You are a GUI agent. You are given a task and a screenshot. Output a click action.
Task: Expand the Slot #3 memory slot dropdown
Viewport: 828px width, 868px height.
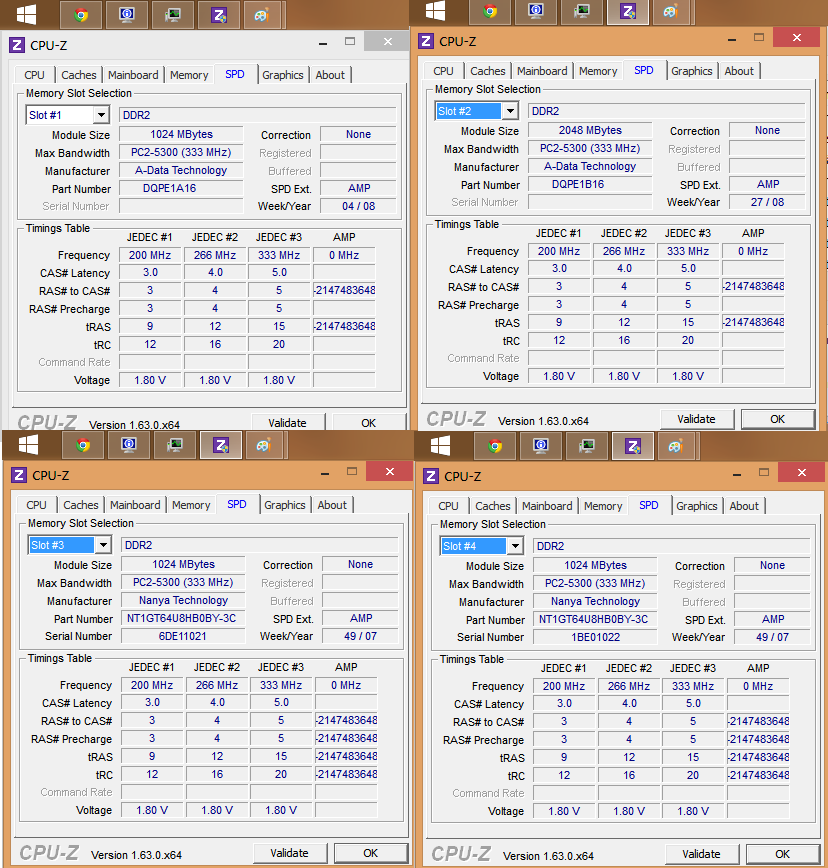pos(103,545)
